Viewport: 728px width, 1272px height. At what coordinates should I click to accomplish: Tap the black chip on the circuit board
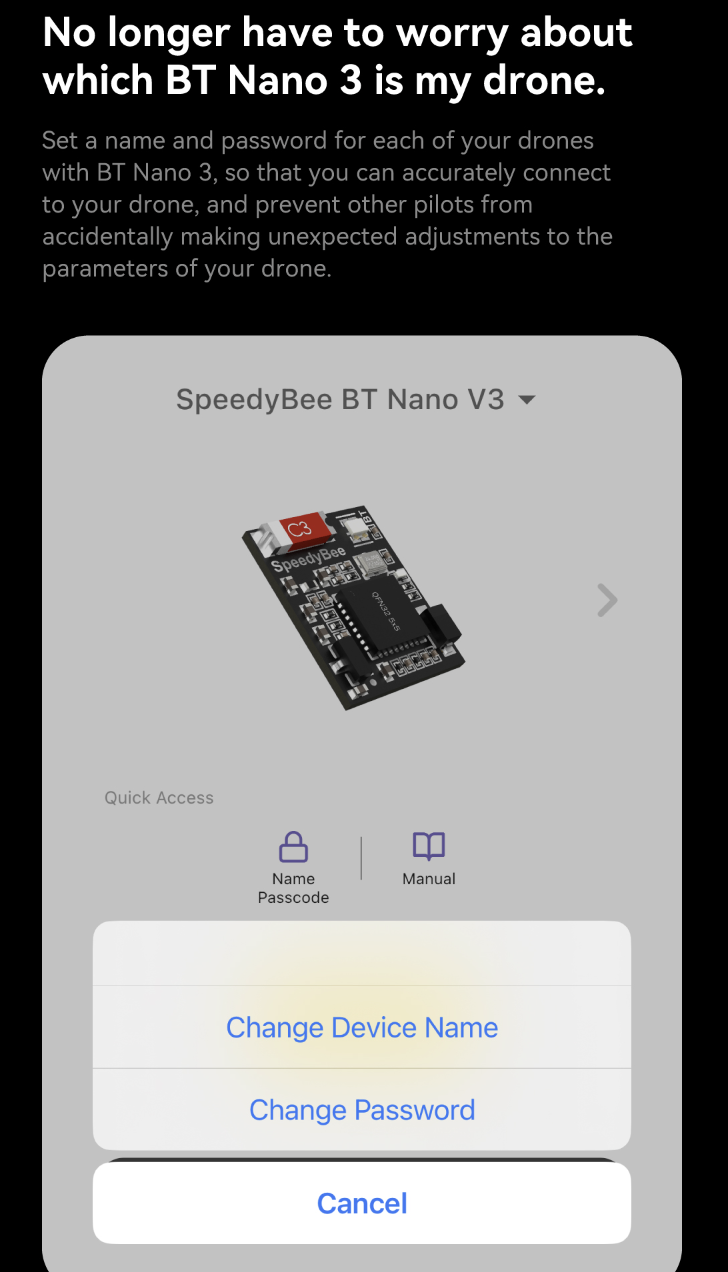(372, 617)
